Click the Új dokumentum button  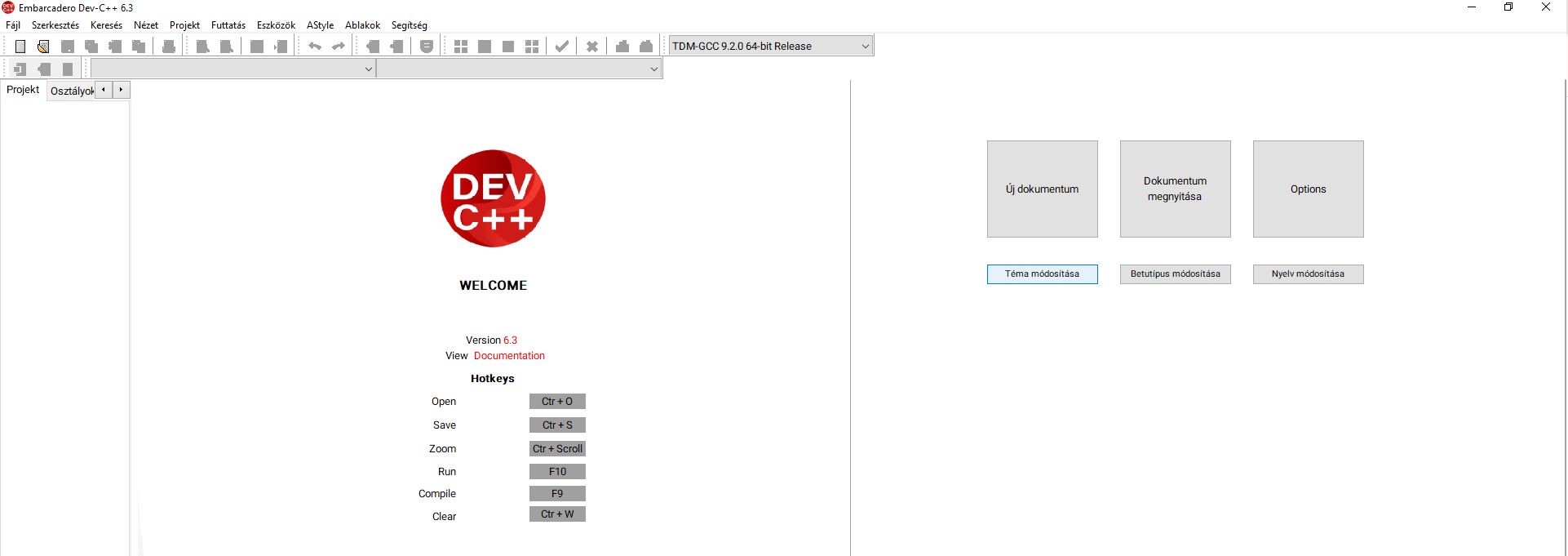click(x=1042, y=189)
